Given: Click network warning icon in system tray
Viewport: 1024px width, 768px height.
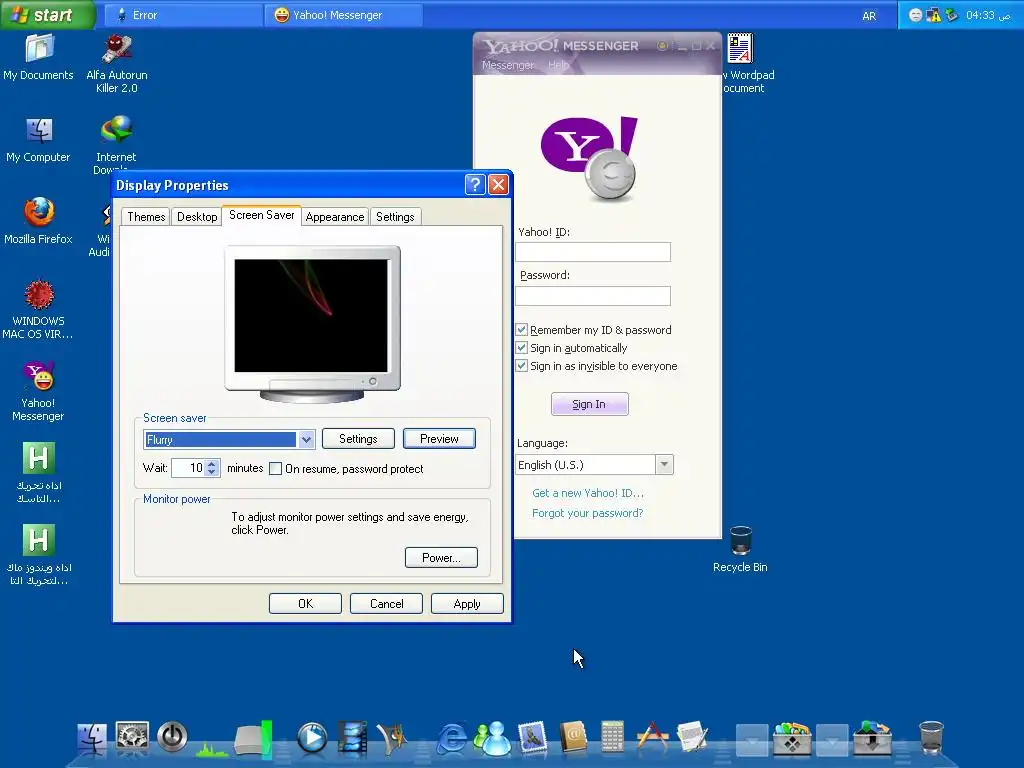Looking at the screenshot, I should [934, 15].
